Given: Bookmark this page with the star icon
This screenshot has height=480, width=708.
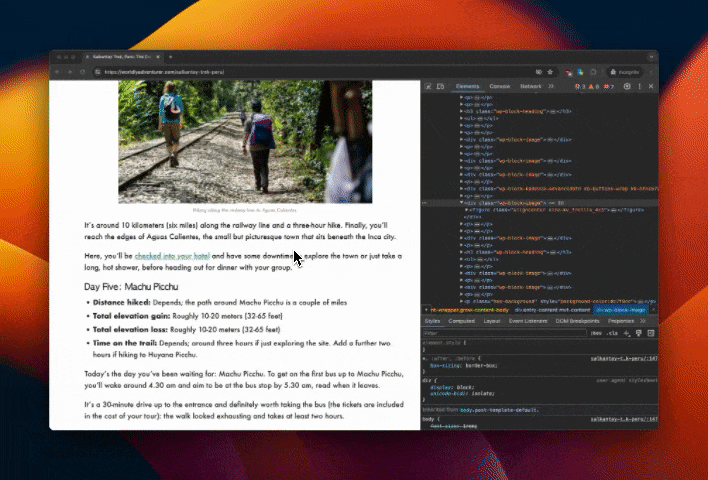Looking at the screenshot, I should coord(550,72).
